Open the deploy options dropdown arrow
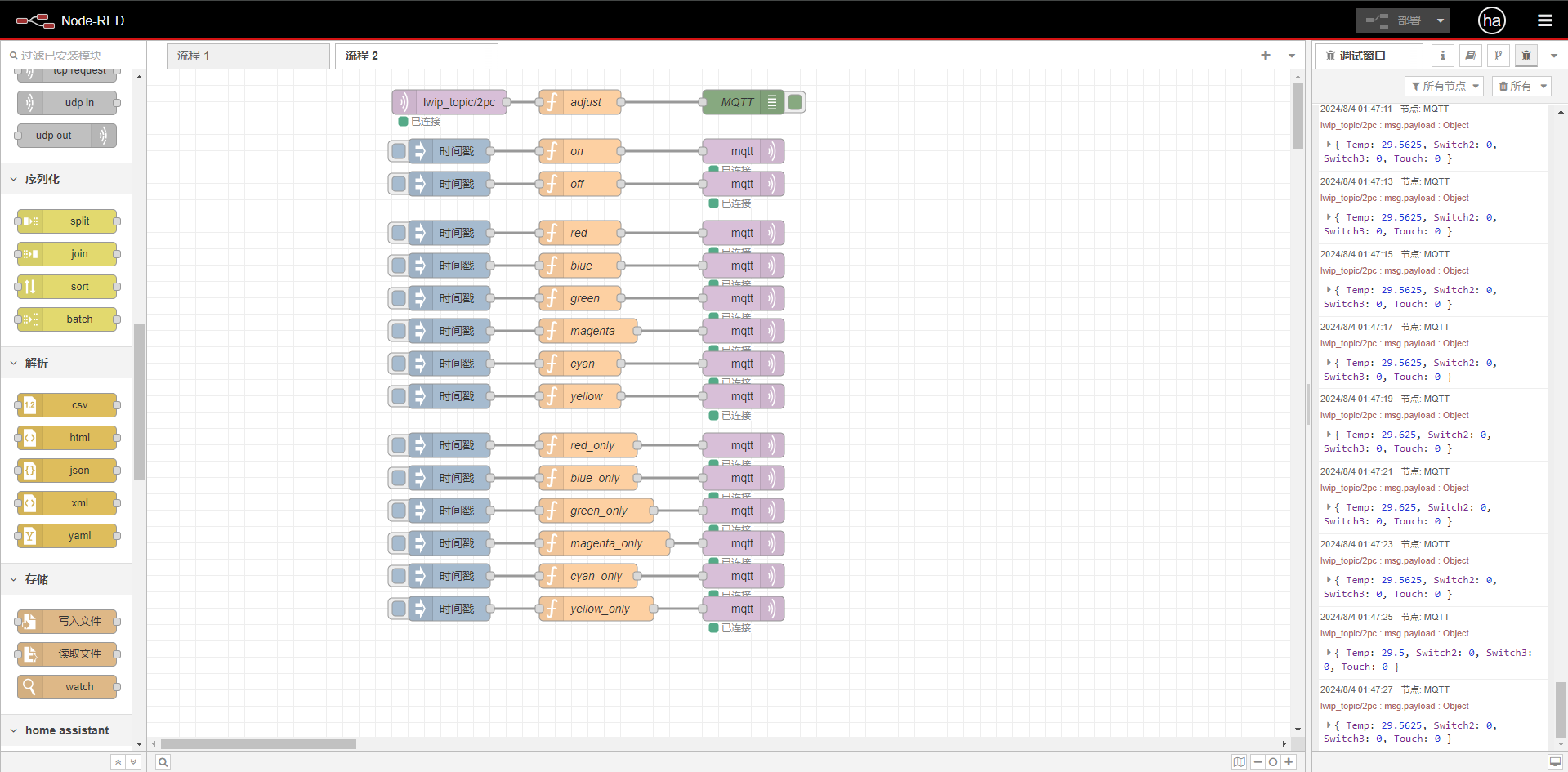This screenshot has width=1568, height=772. tap(1441, 20)
